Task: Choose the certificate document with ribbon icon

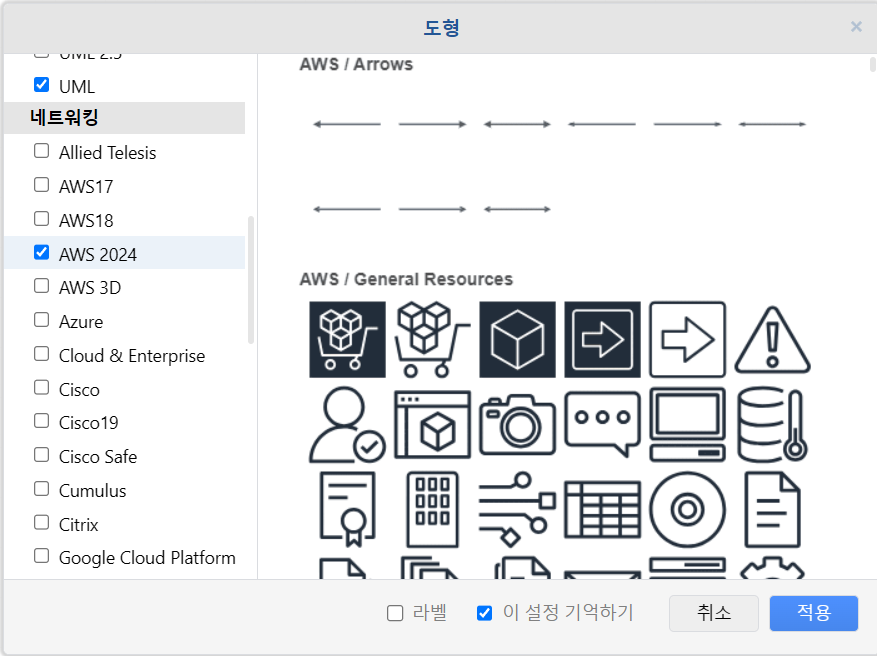Action: 347,509
